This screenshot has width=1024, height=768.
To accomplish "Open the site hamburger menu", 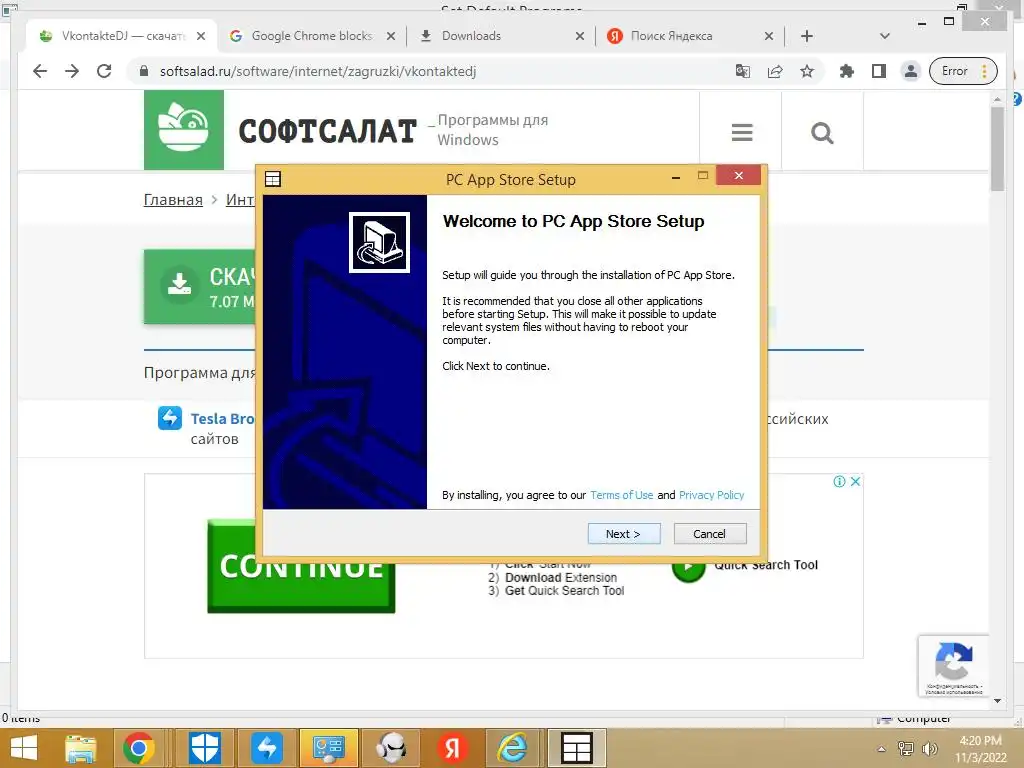I will coord(742,133).
